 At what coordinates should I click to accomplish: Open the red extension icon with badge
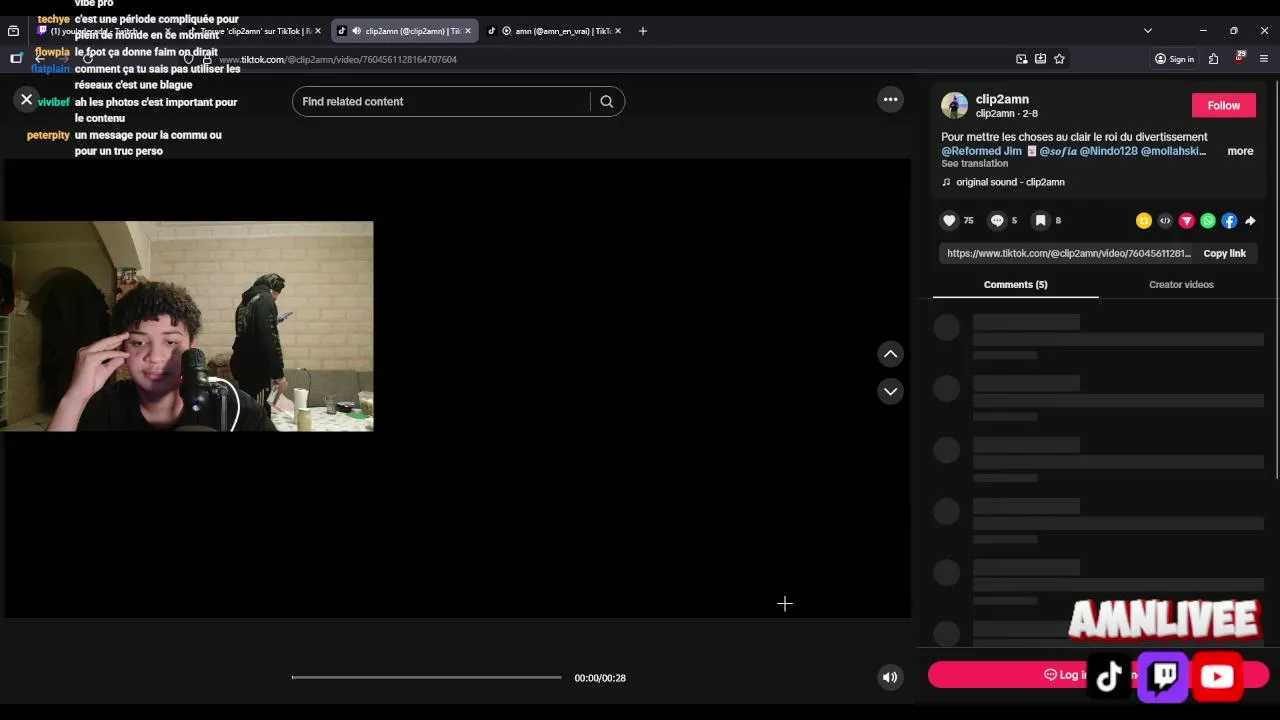click(1239, 58)
